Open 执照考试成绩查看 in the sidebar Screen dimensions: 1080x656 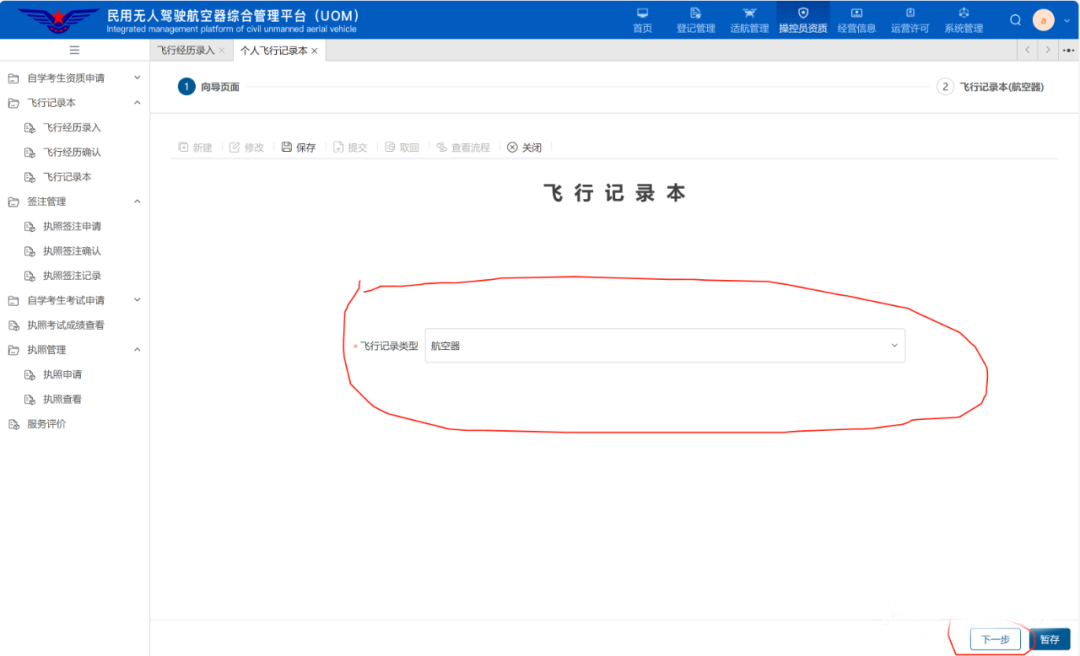pos(65,325)
